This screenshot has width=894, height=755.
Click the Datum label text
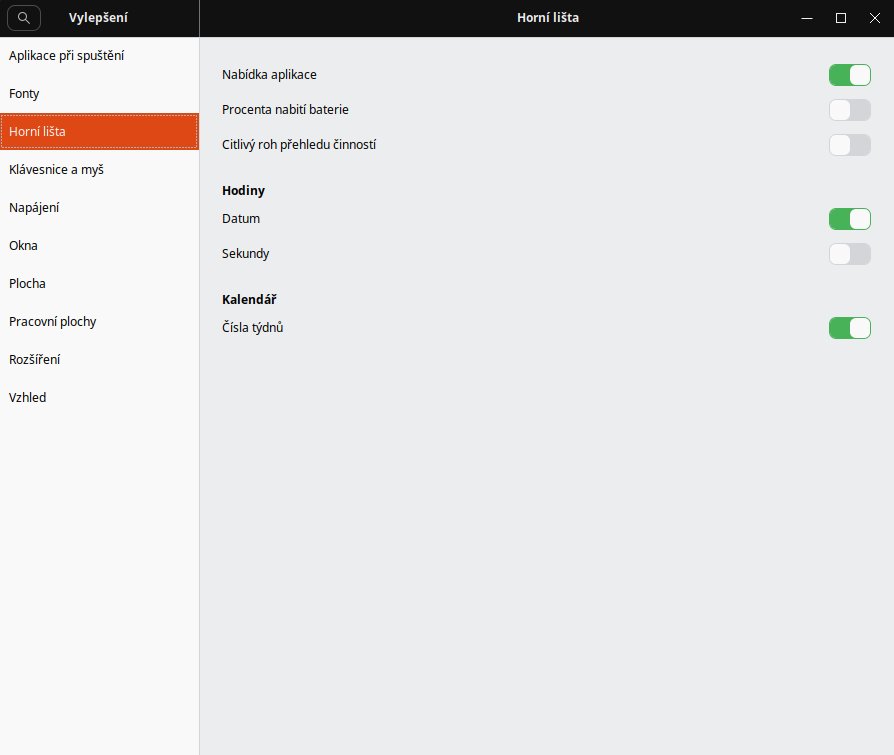[241, 219]
